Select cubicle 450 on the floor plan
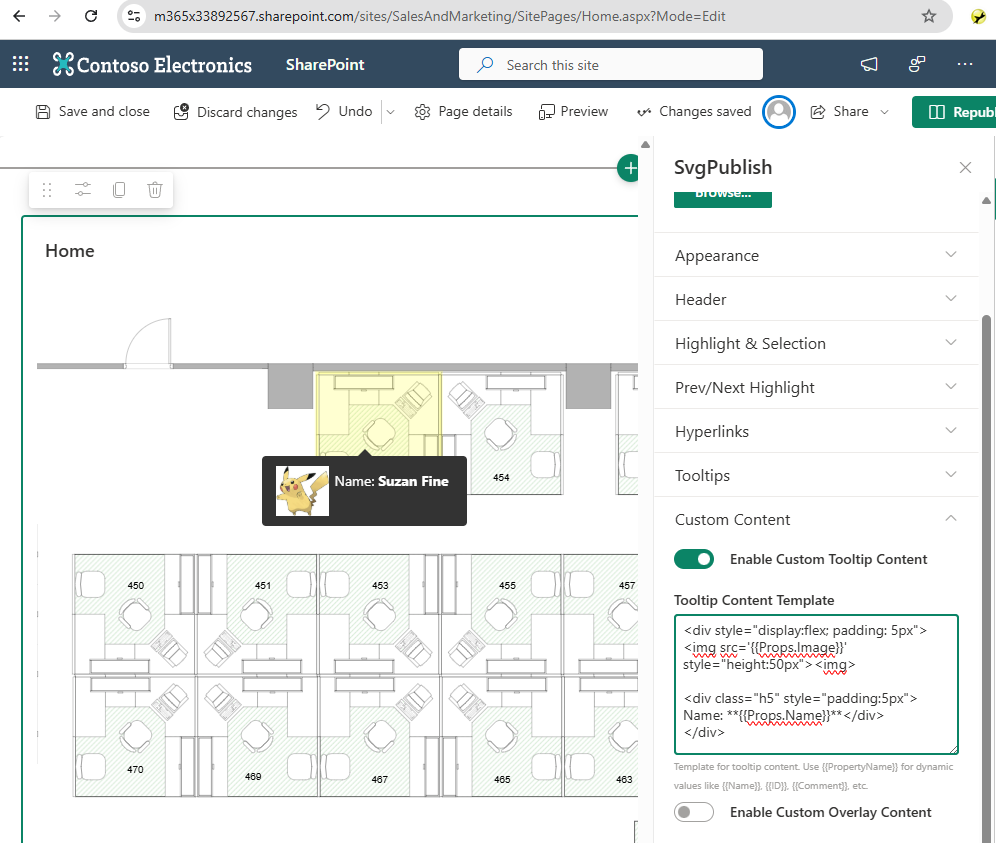This screenshot has width=996, height=843. 135,614
